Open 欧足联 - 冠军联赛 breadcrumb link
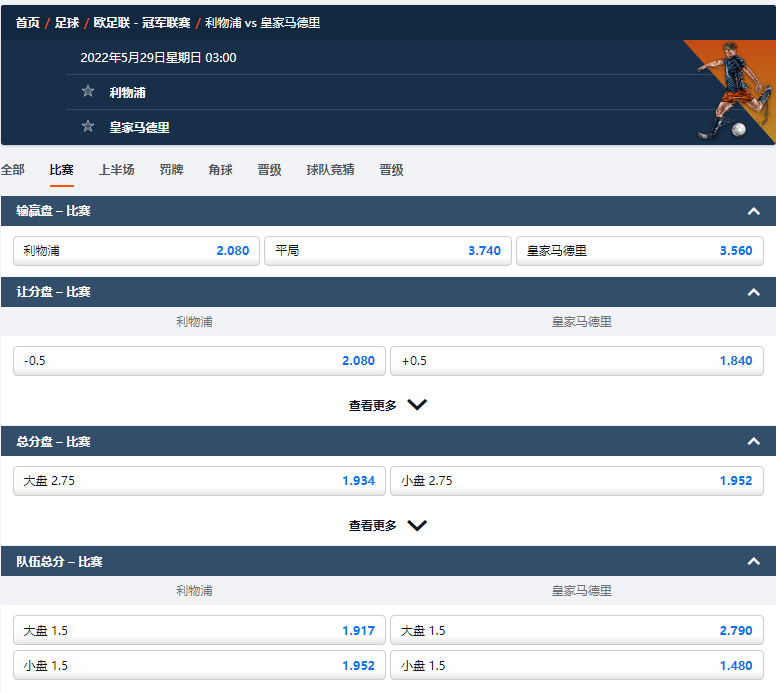This screenshot has height=693, width=776. 142,22
